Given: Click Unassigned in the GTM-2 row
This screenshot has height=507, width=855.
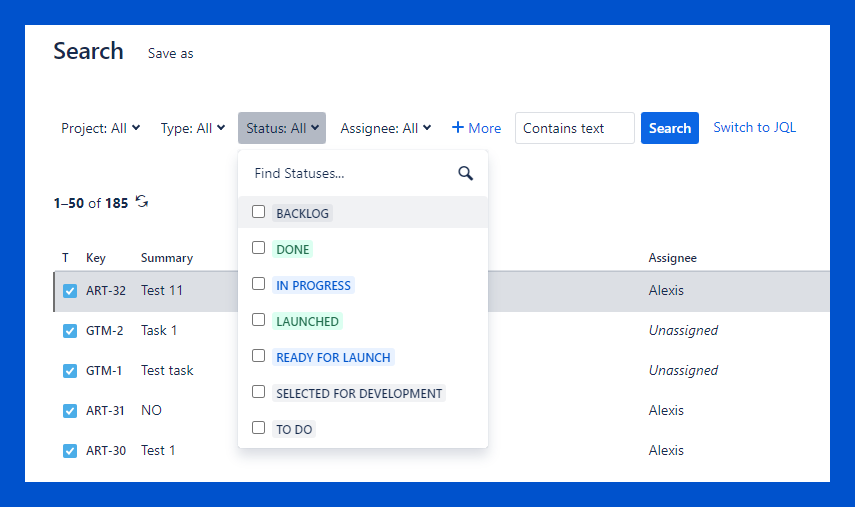Looking at the screenshot, I should (x=683, y=331).
